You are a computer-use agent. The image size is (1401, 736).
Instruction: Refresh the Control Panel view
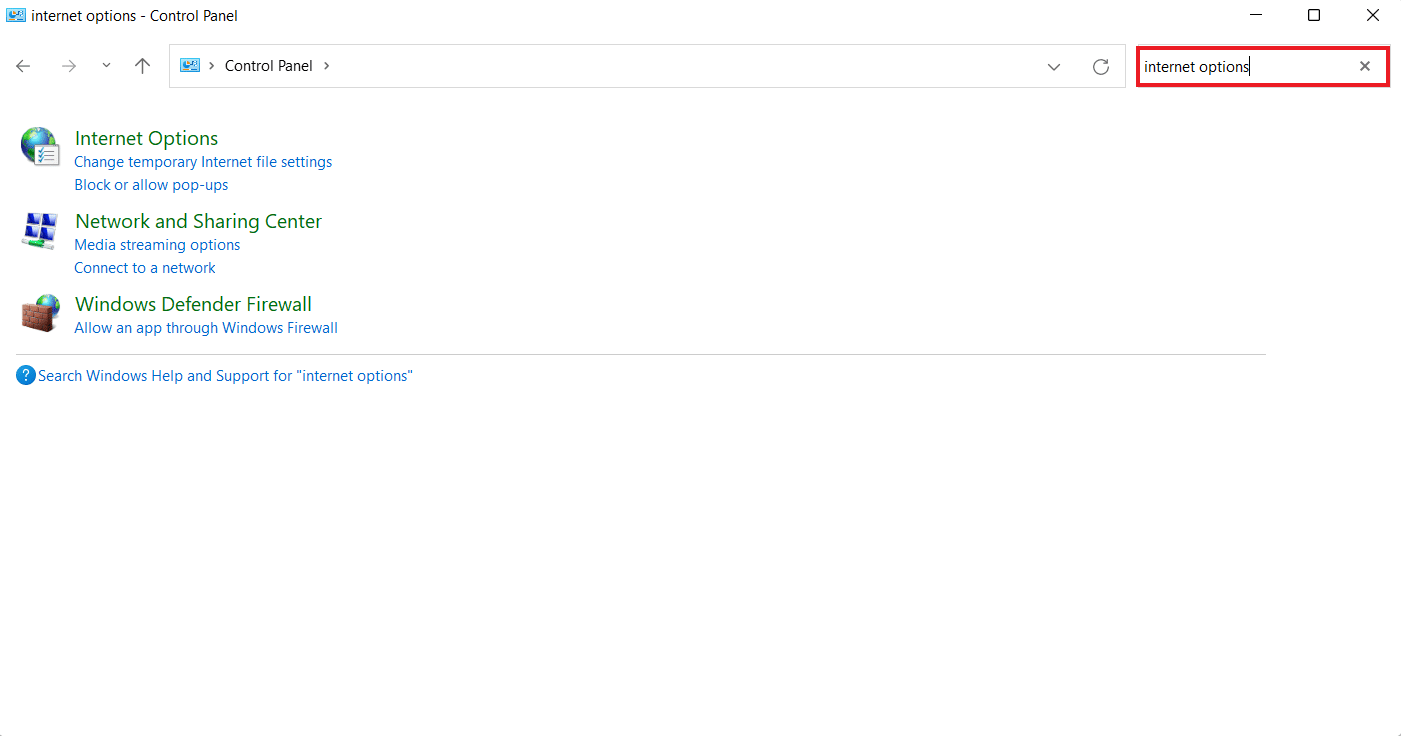pyautogui.click(x=1101, y=66)
